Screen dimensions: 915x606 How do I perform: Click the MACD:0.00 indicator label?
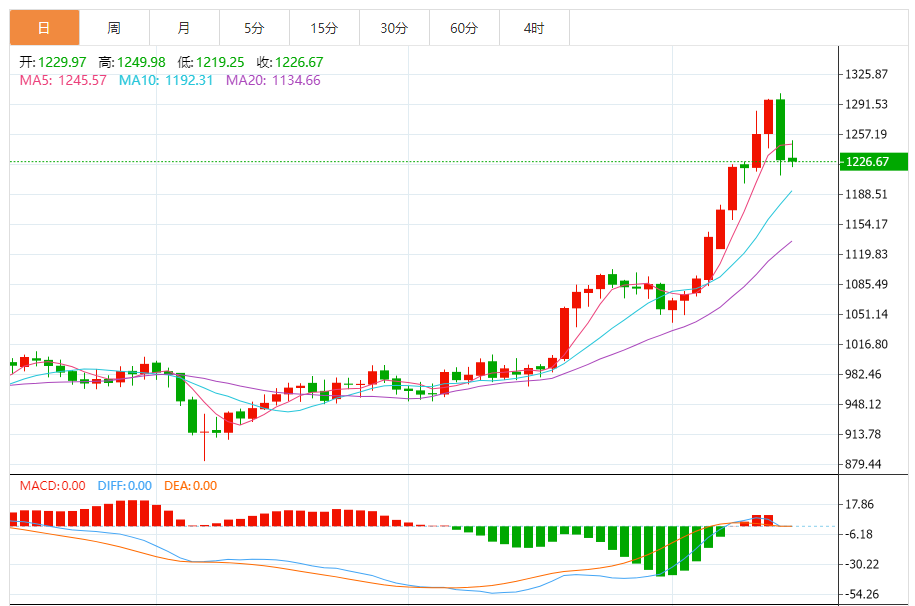(53, 486)
